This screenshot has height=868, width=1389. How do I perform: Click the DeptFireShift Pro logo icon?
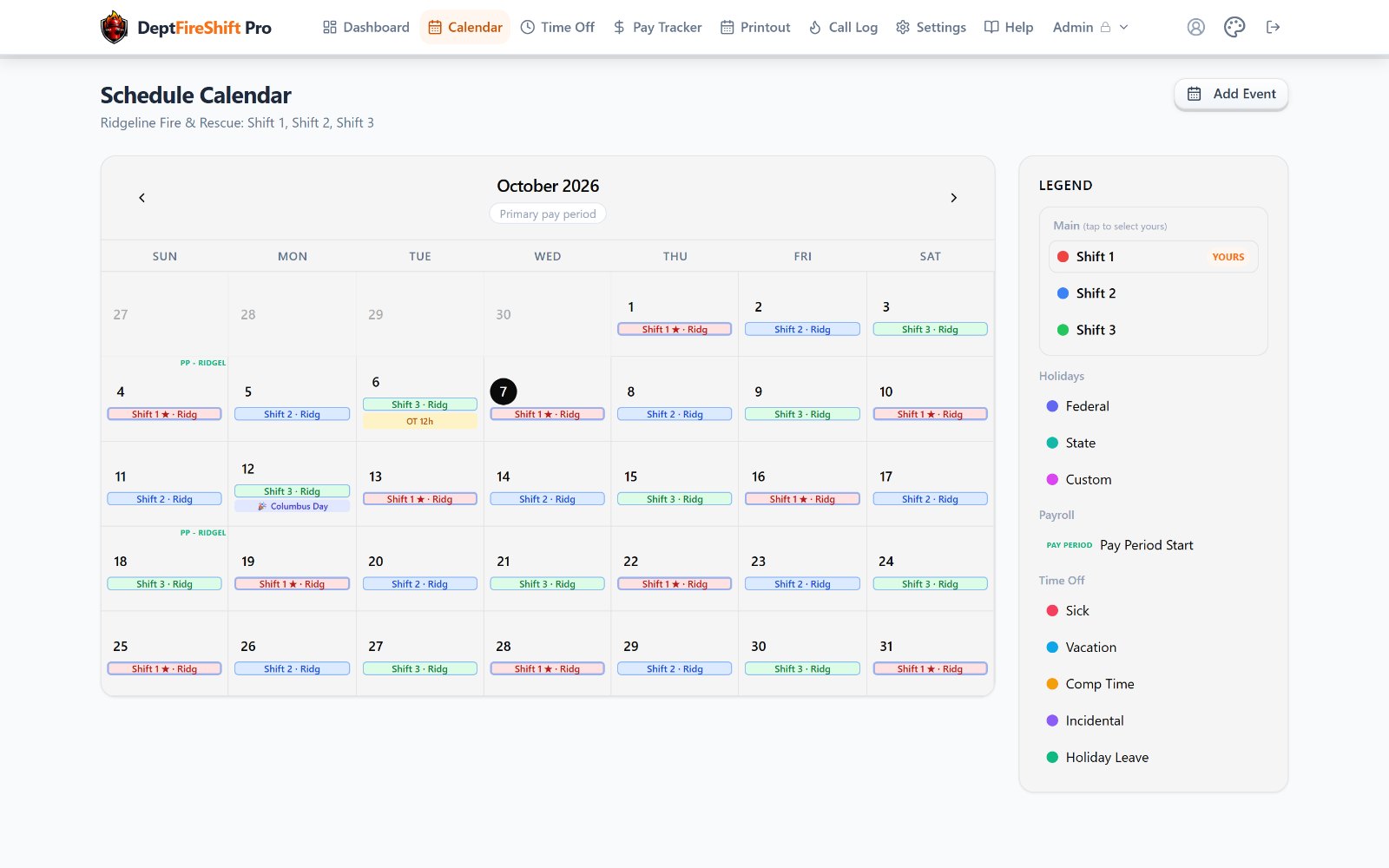(114, 27)
